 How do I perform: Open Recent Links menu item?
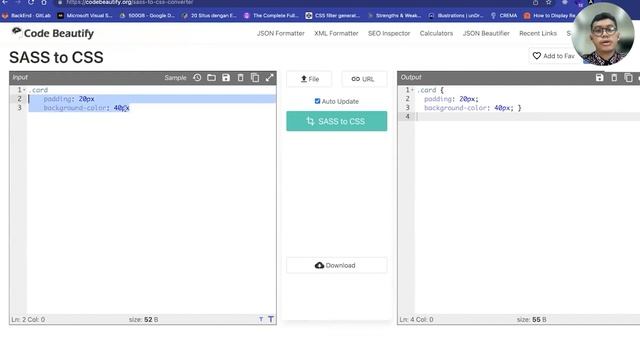click(x=538, y=33)
